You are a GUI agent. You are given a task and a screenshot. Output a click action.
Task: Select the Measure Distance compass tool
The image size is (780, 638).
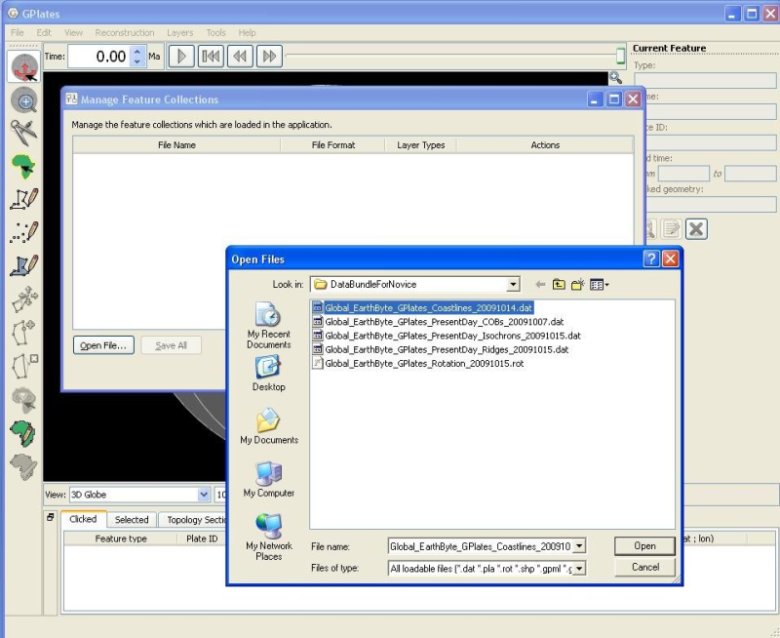coord(23,133)
